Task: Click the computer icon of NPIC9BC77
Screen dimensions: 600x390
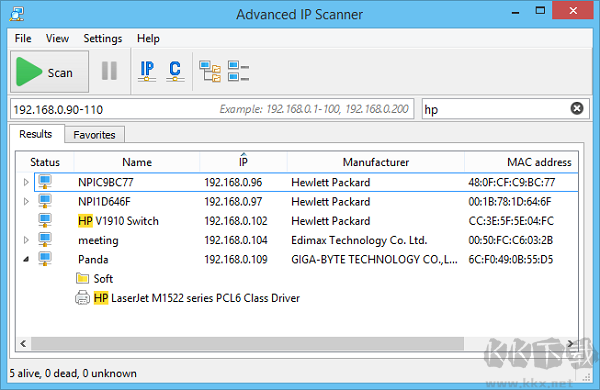Action: (45, 181)
